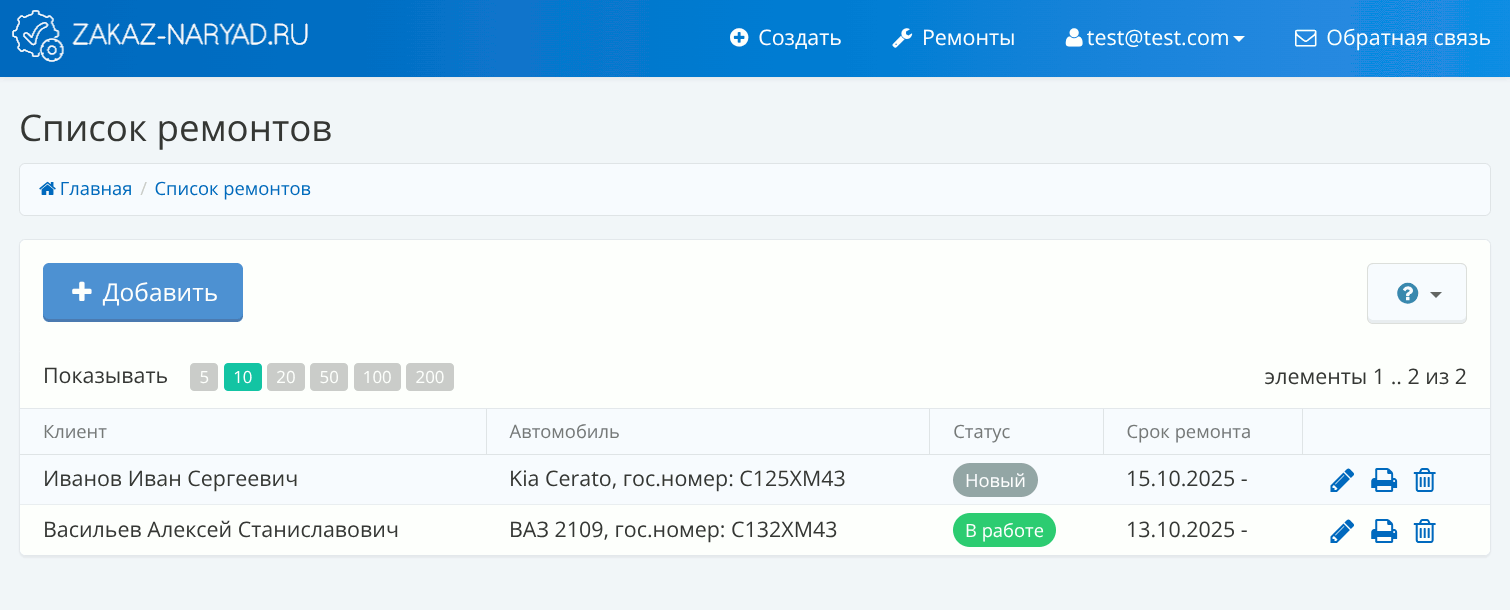Image resolution: width=1510 pixels, height=610 pixels.
Task: Print the Васильев ВАЗ 2109 repair order
Action: pos(1384,531)
